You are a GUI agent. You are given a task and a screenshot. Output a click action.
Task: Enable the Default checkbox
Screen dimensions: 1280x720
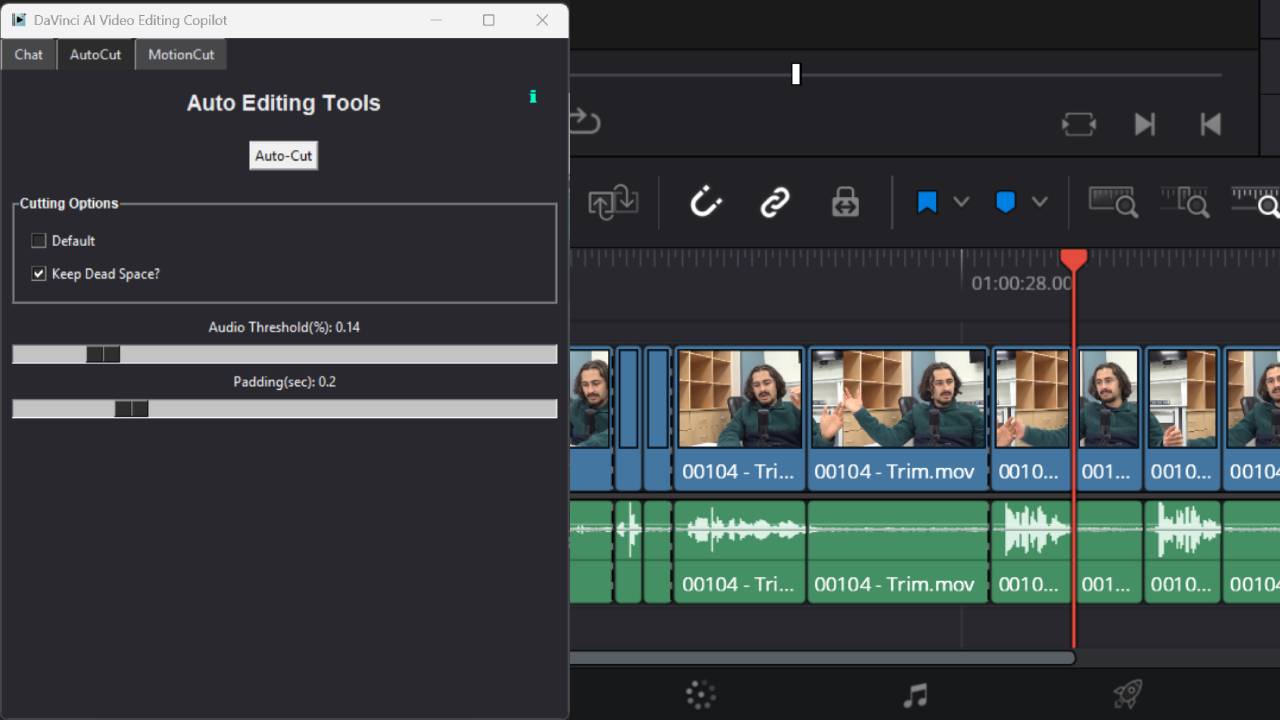pos(39,241)
